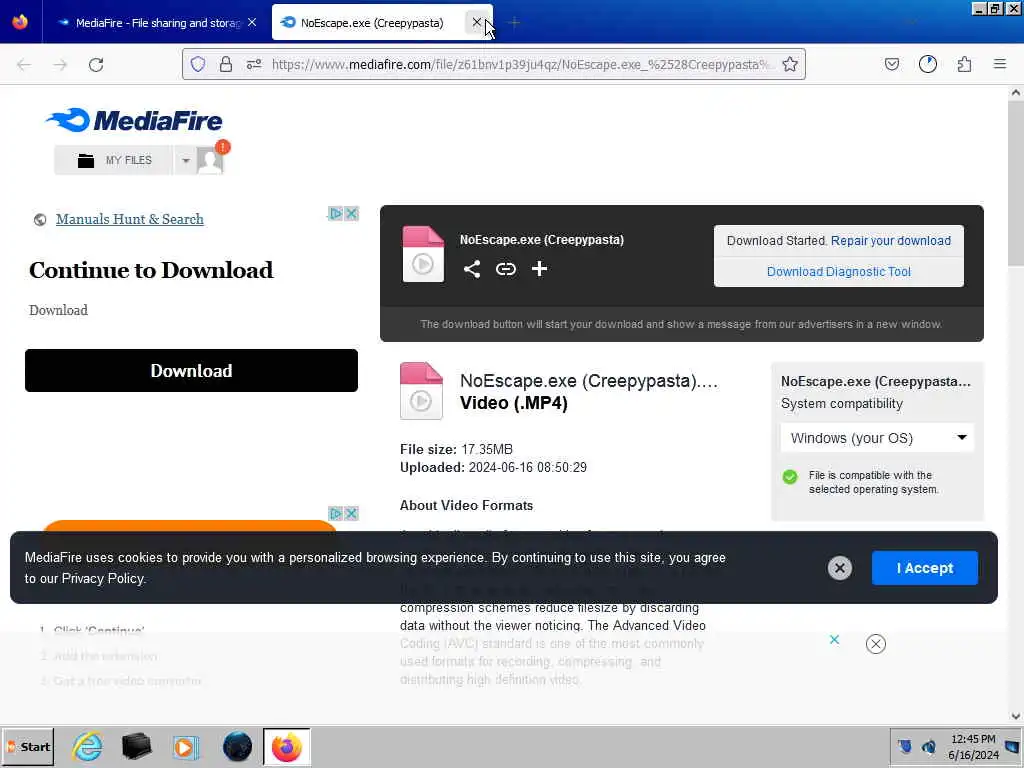Click the plus add-to-account icon
Viewport: 1024px width, 768px height.
539,269
